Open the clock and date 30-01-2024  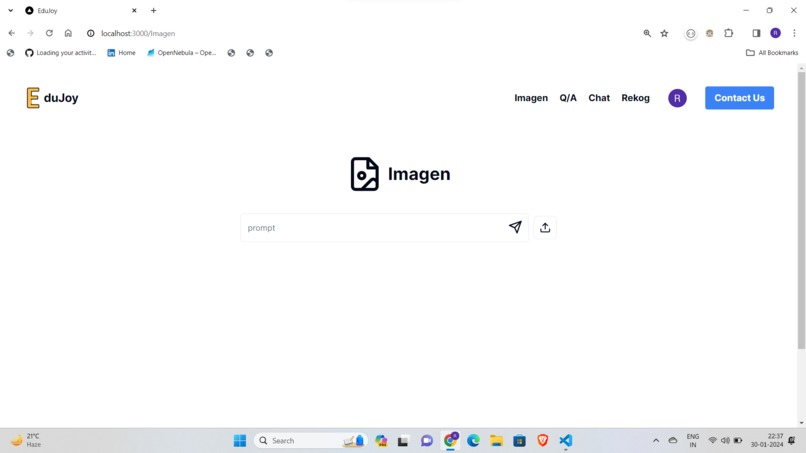point(766,441)
